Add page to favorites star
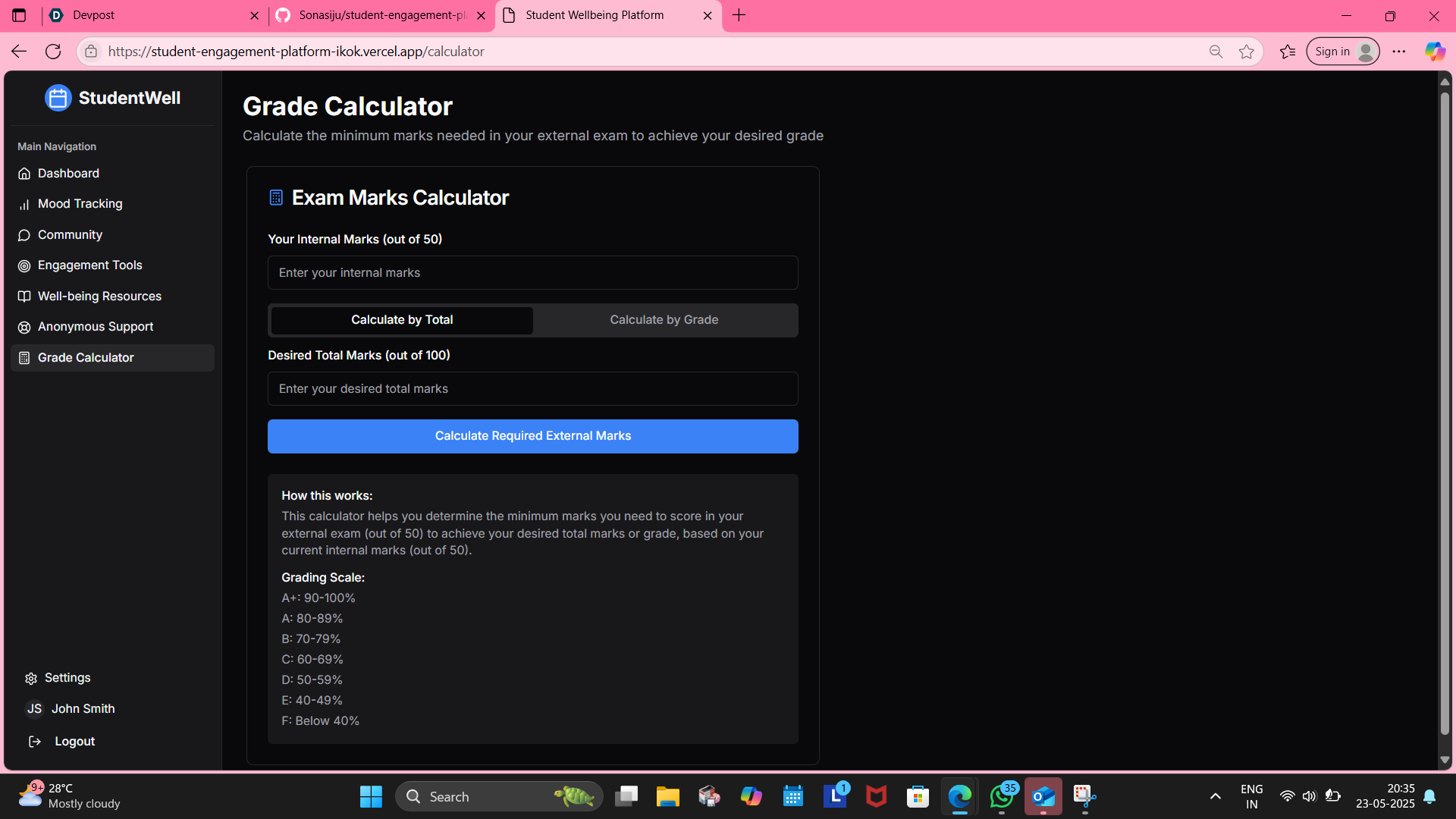The width and height of the screenshot is (1456, 819). click(x=1246, y=52)
